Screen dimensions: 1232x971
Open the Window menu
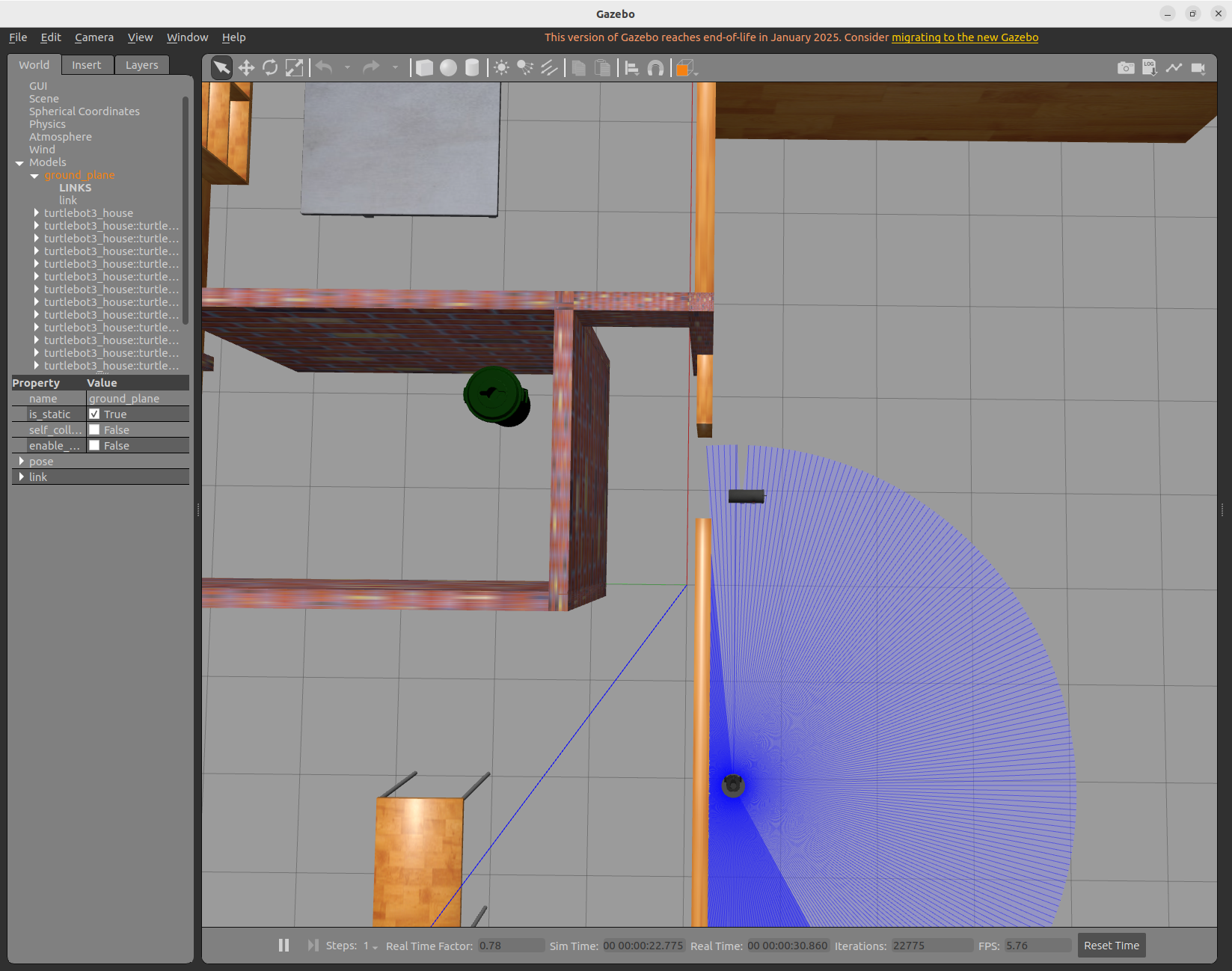coord(187,37)
